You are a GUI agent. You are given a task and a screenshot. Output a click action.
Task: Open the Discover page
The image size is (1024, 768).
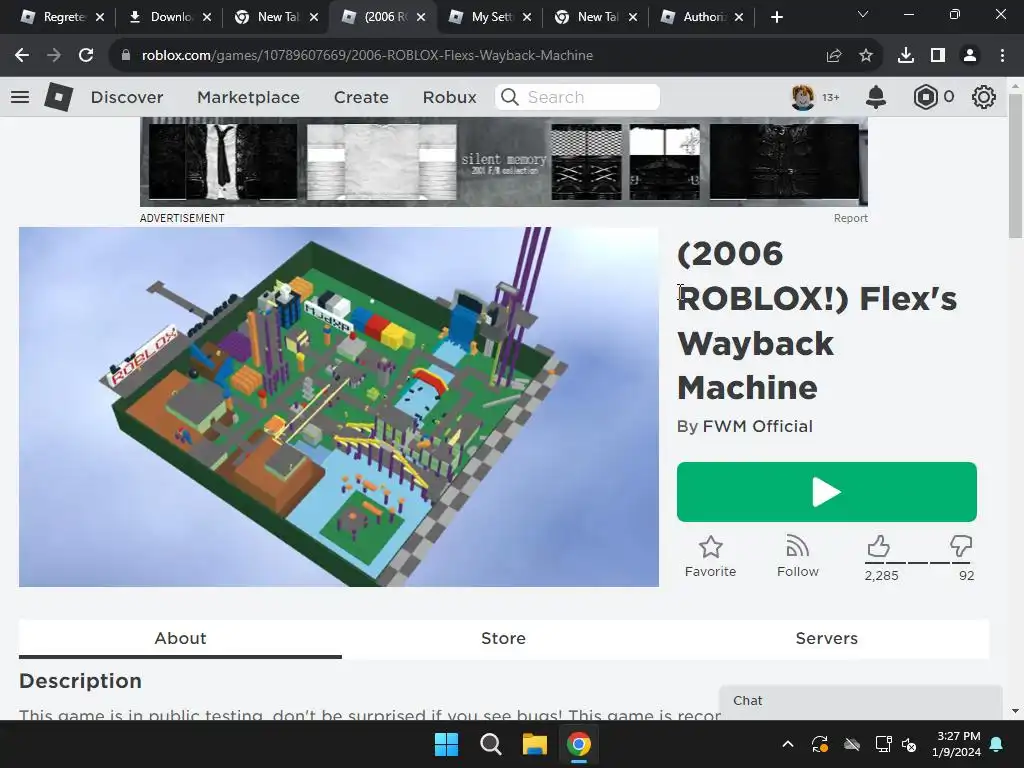click(x=127, y=97)
